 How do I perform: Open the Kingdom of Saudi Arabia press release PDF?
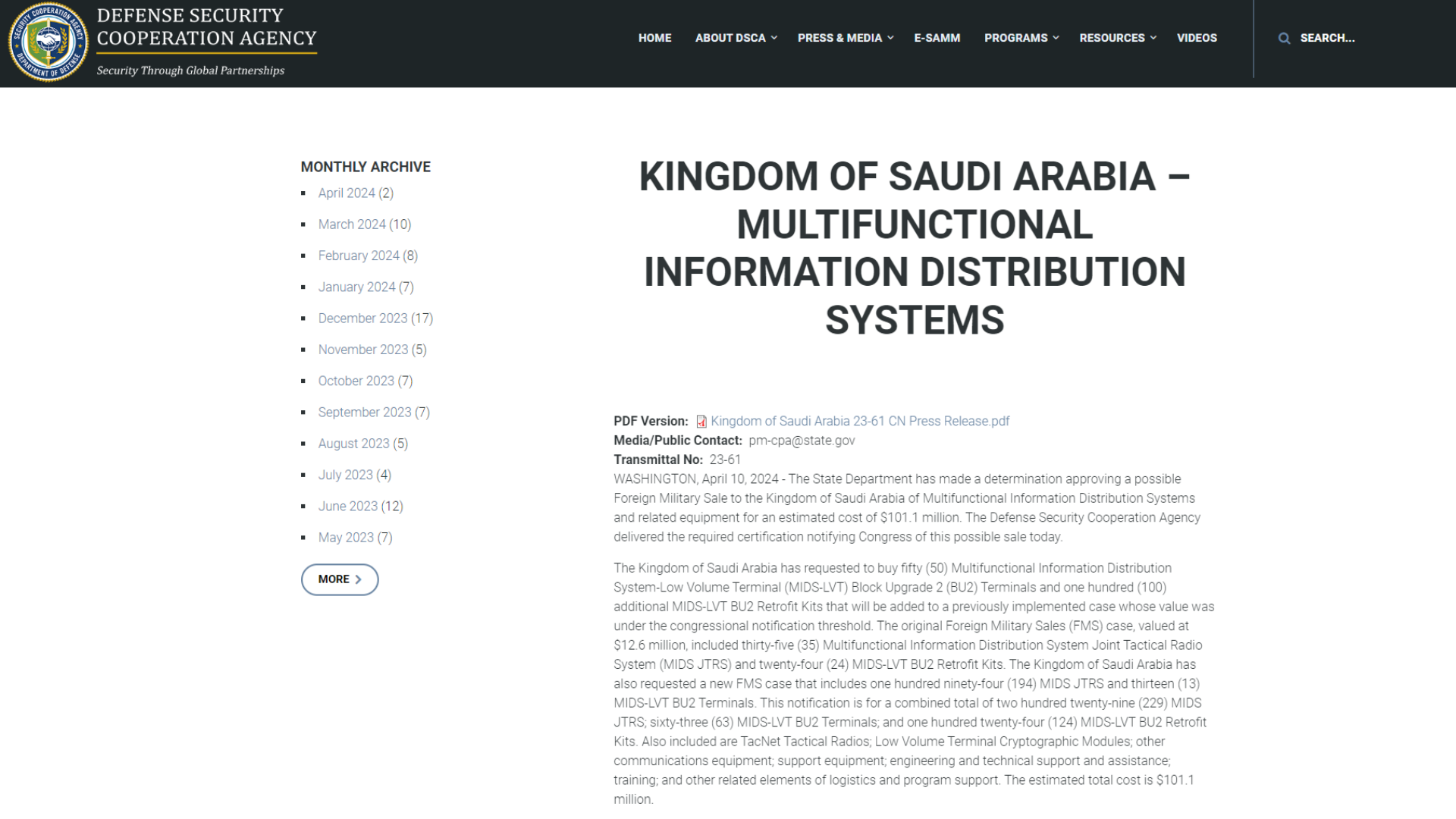(861, 421)
